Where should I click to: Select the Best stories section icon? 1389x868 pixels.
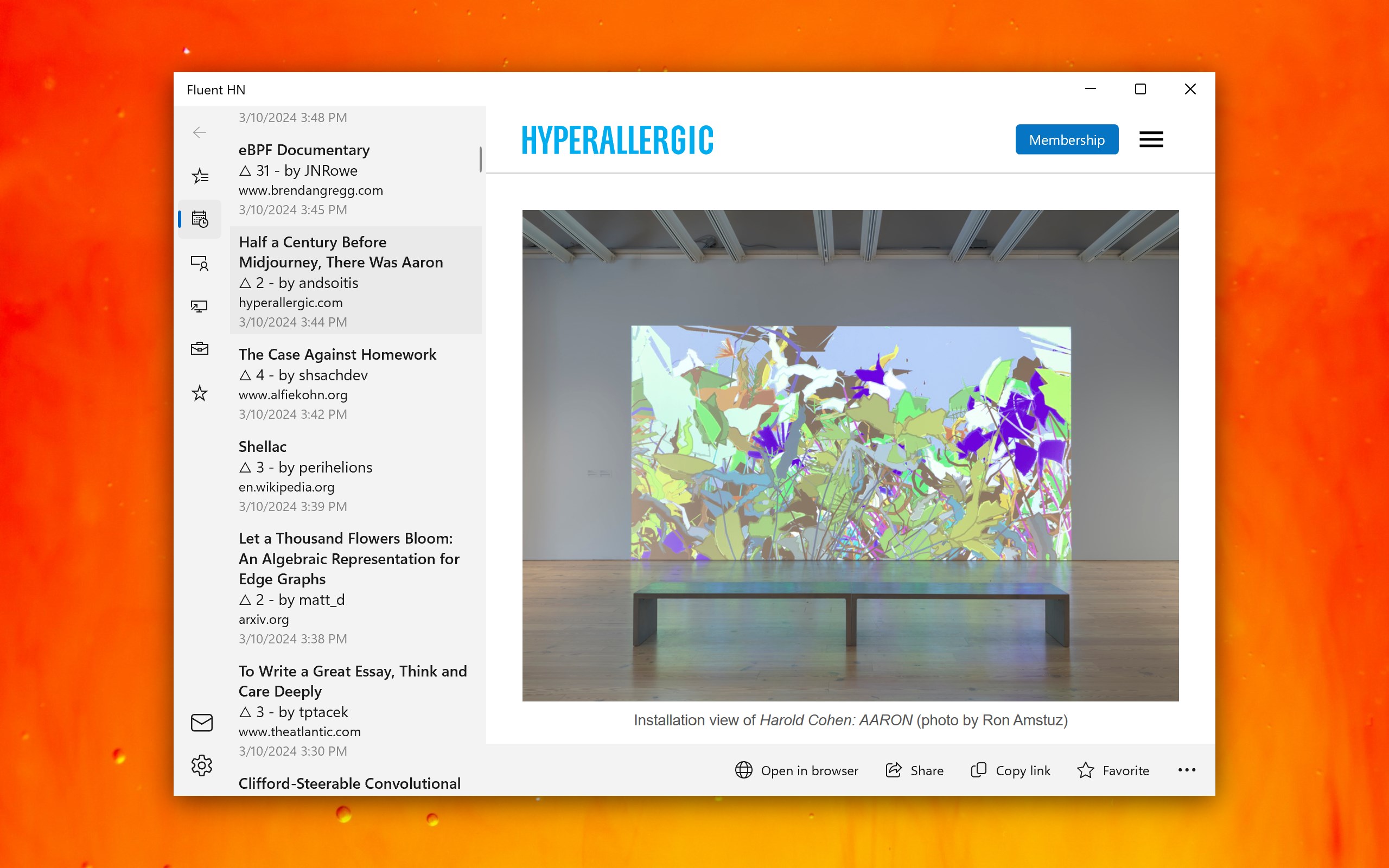[199, 176]
